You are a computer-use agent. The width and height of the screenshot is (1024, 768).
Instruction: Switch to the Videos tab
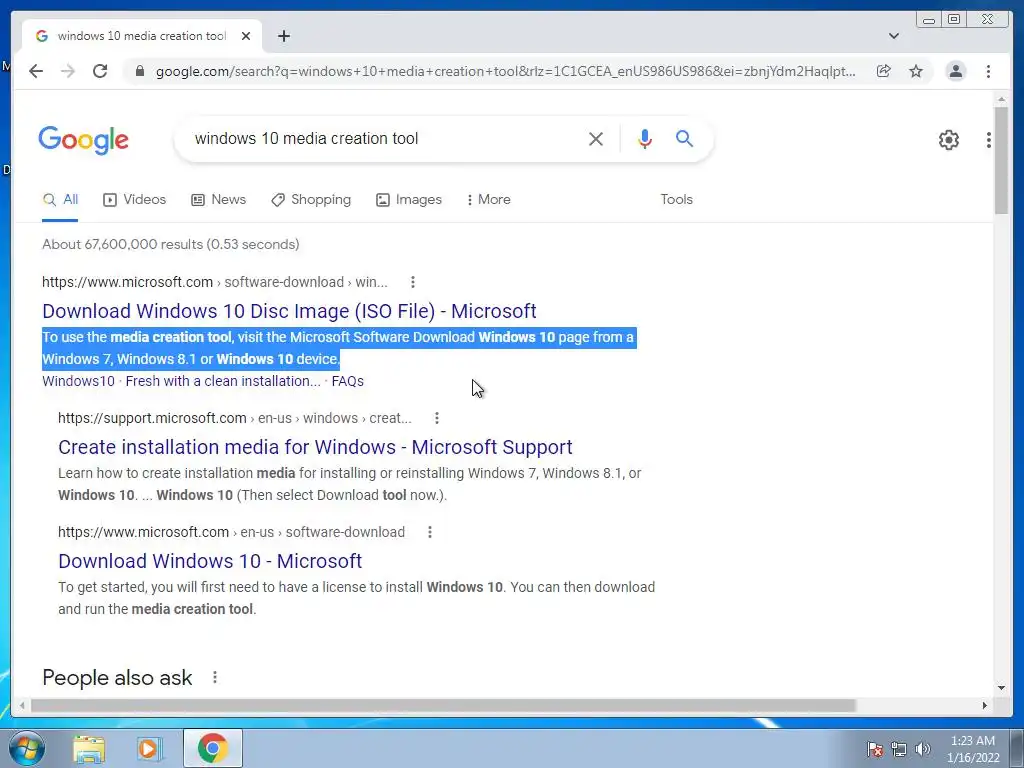[135, 200]
